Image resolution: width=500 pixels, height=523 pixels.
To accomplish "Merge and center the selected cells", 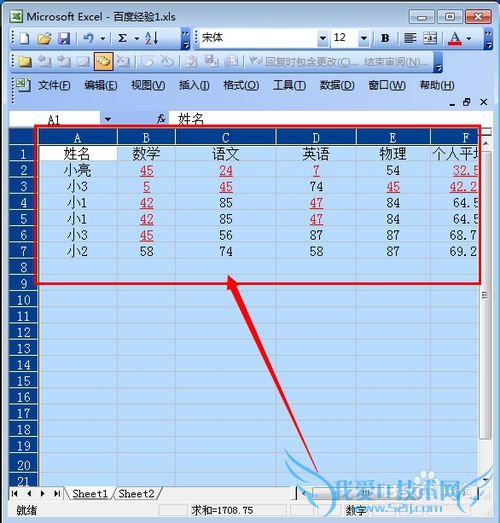I will [430, 38].
